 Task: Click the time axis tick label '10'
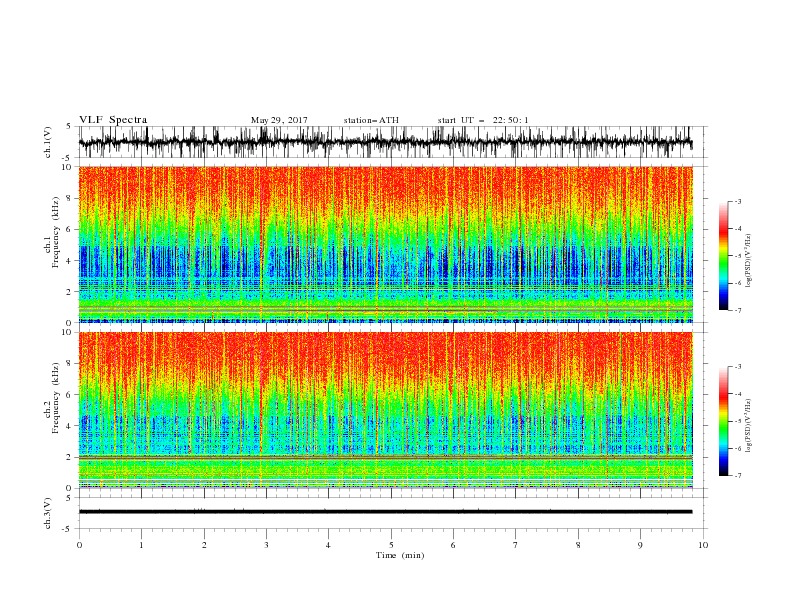tap(703, 545)
